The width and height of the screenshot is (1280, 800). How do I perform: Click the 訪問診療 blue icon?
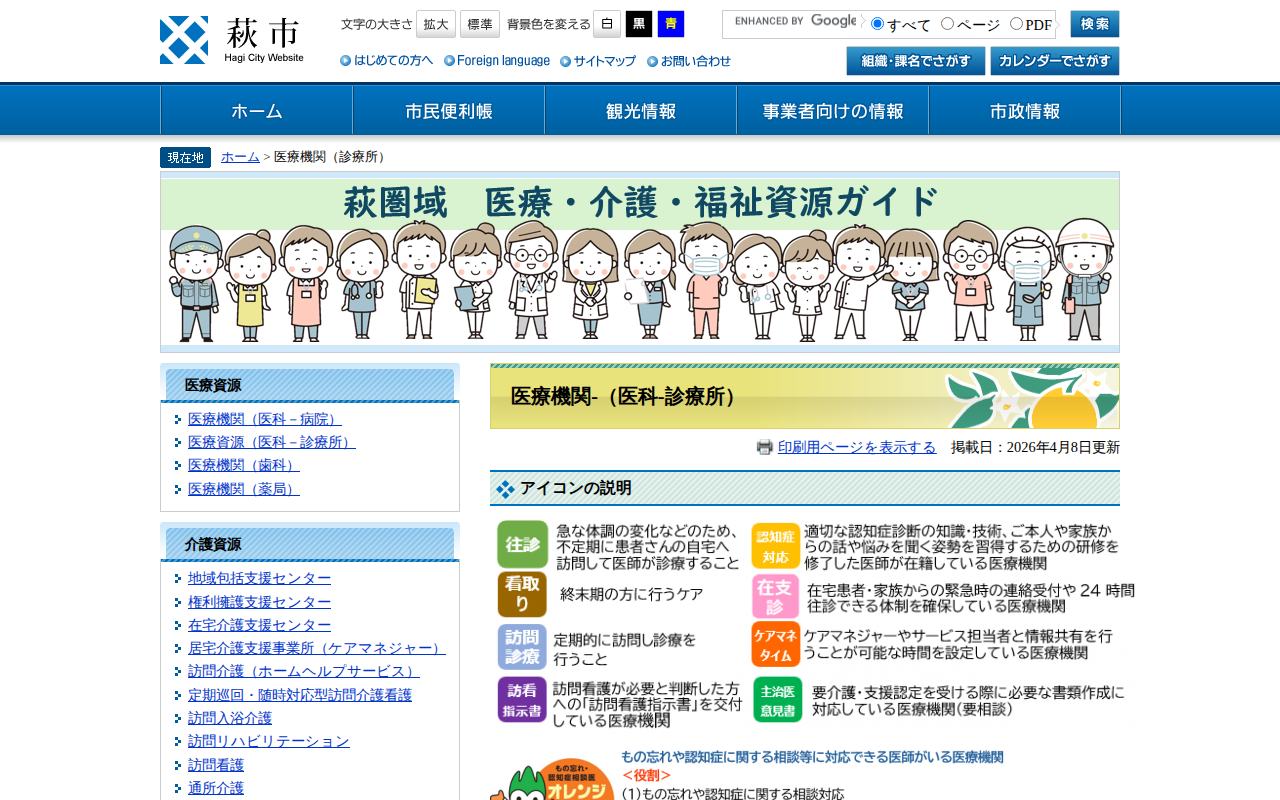[522, 647]
